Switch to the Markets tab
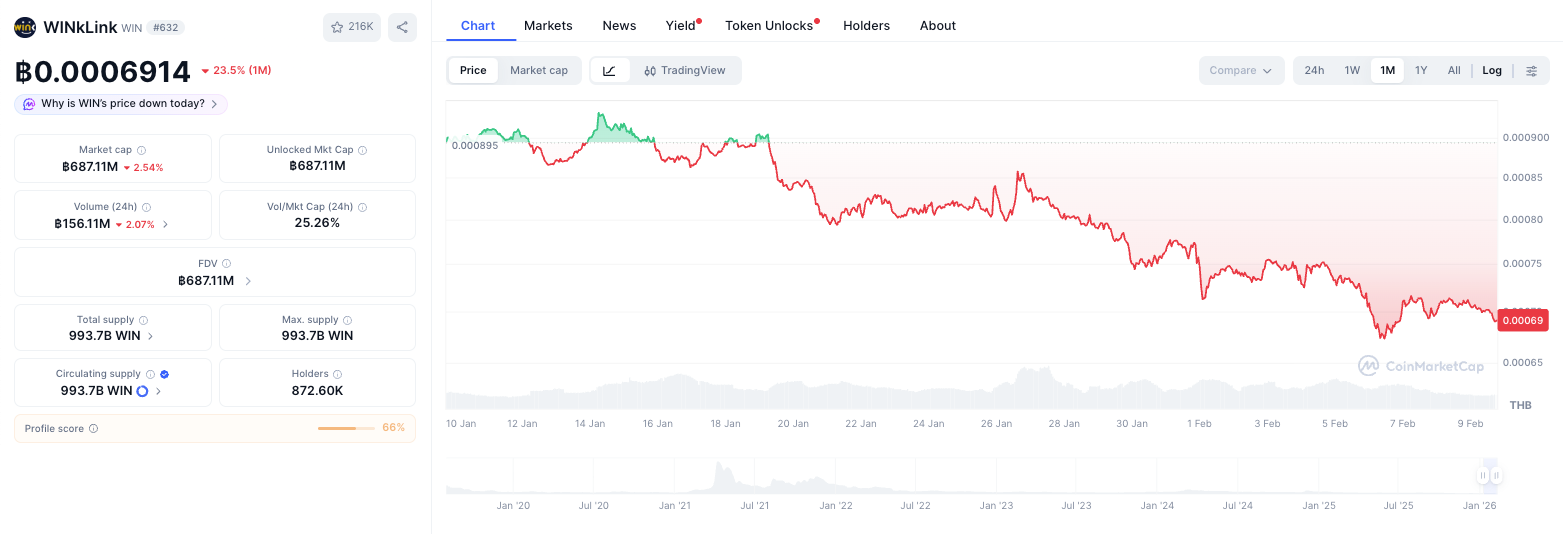This screenshot has height=534, width=1563. coord(548,25)
